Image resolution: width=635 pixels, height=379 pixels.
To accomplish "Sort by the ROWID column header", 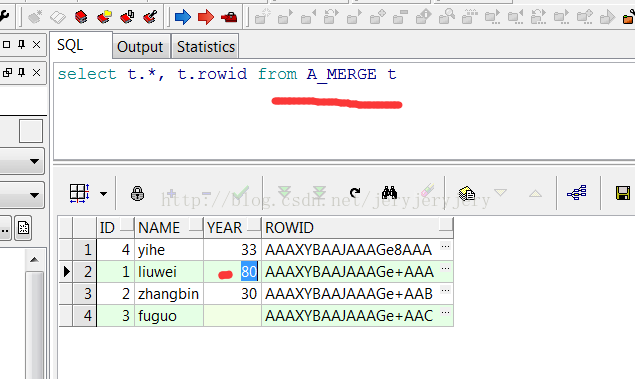I will [358, 228].
